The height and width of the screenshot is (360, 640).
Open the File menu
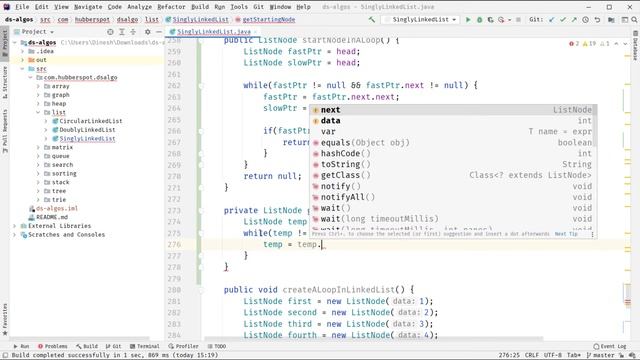(22, 7)
